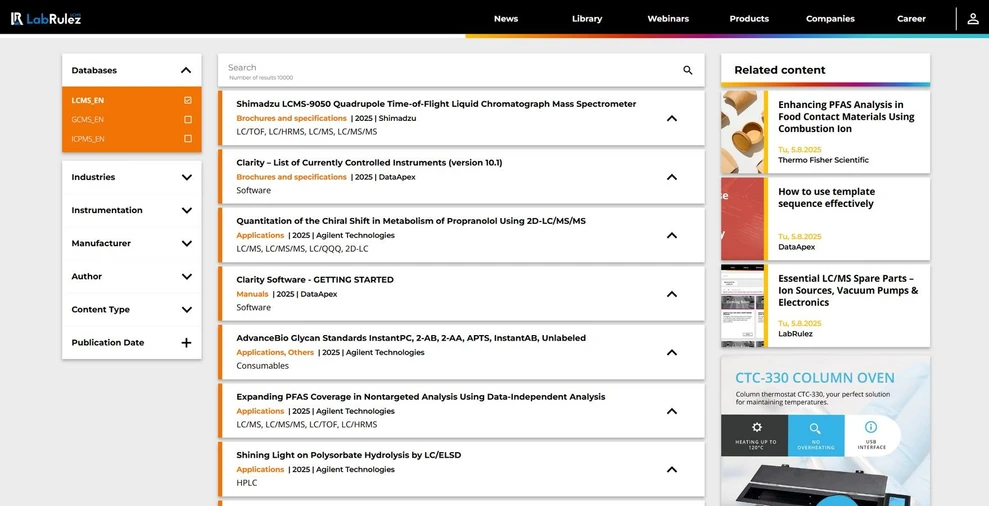Click the USB Interface info icon
Viewport: 989px width, 506px height.
pos(871,428)
